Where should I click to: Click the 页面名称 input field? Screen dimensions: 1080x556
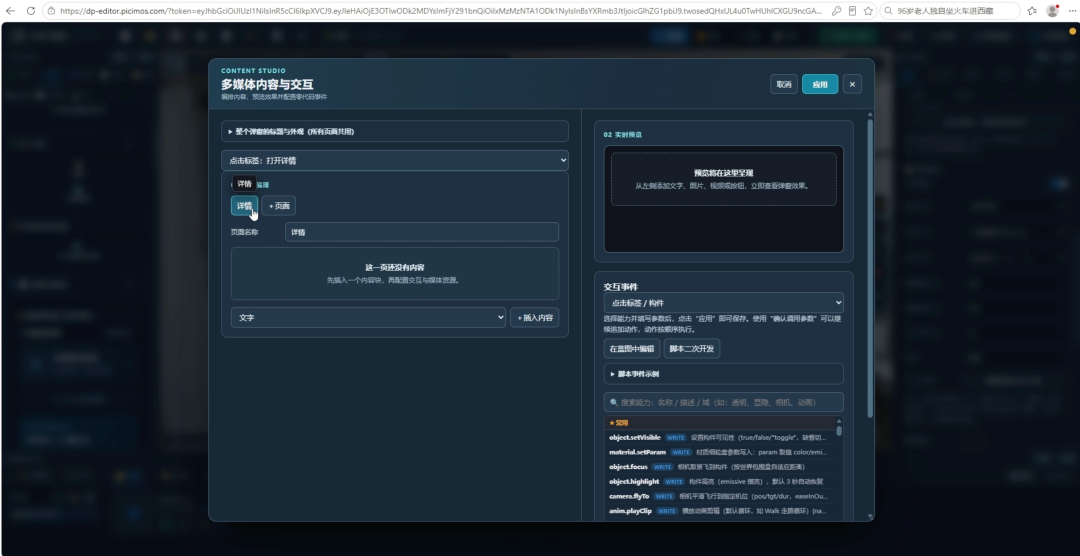[422, 232]
